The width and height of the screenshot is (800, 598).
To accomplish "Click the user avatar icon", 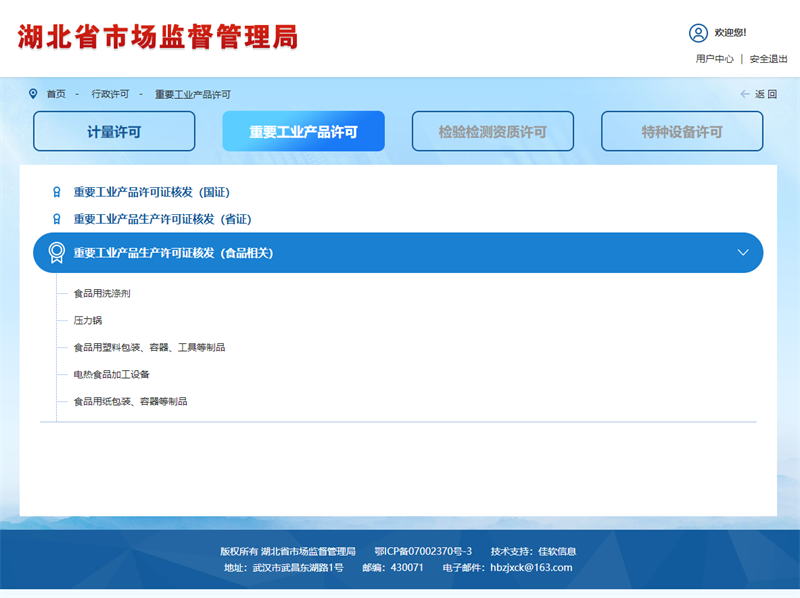I will [698, 33].
